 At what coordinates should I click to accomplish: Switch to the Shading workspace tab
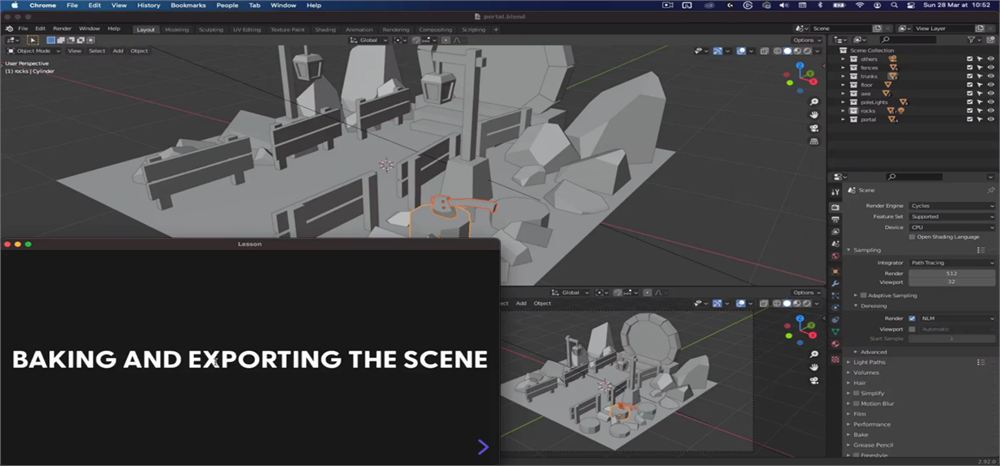[x=325, y=29]
